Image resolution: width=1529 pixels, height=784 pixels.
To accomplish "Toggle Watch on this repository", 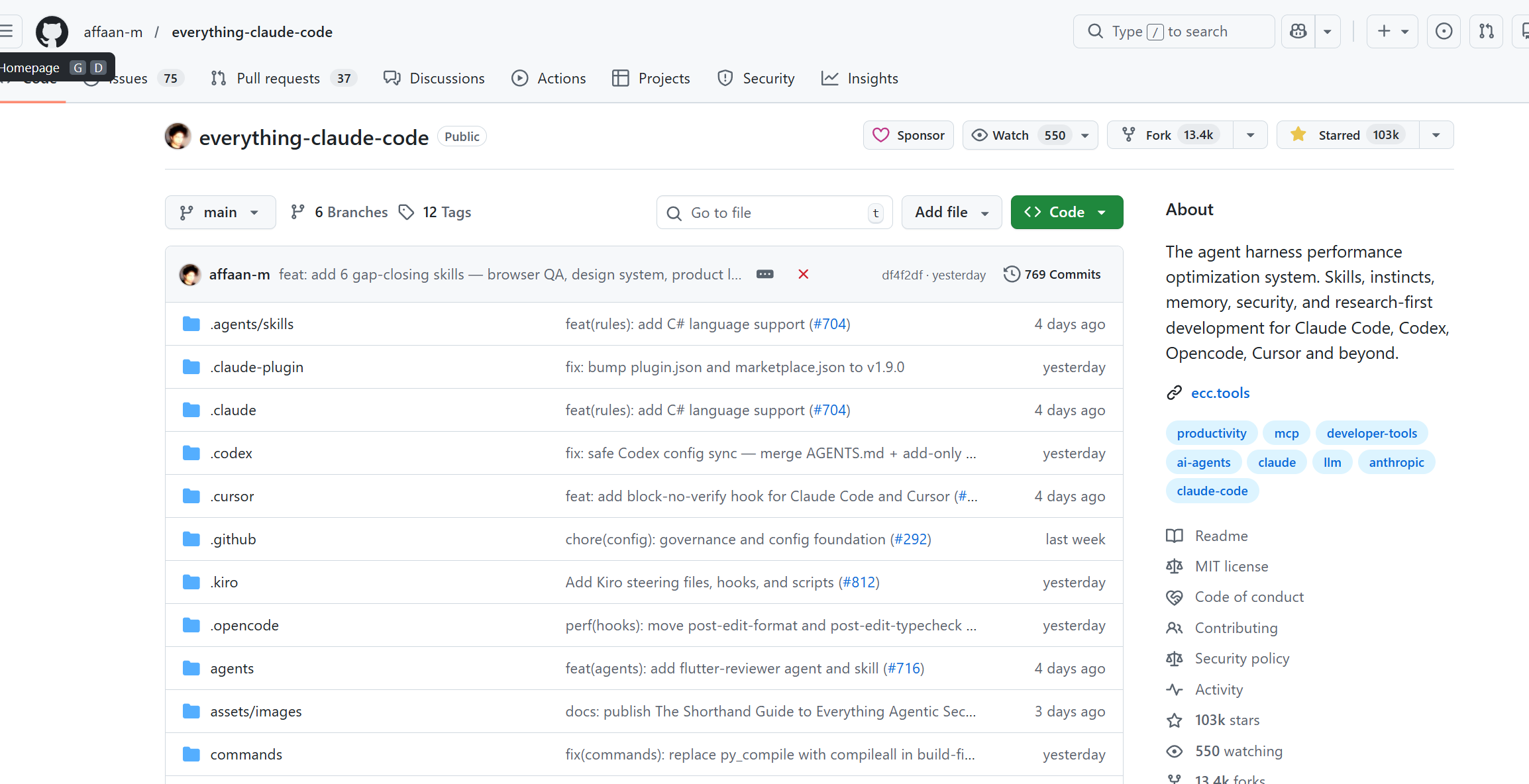I will pyautogui.click(x=1017, y=135).
